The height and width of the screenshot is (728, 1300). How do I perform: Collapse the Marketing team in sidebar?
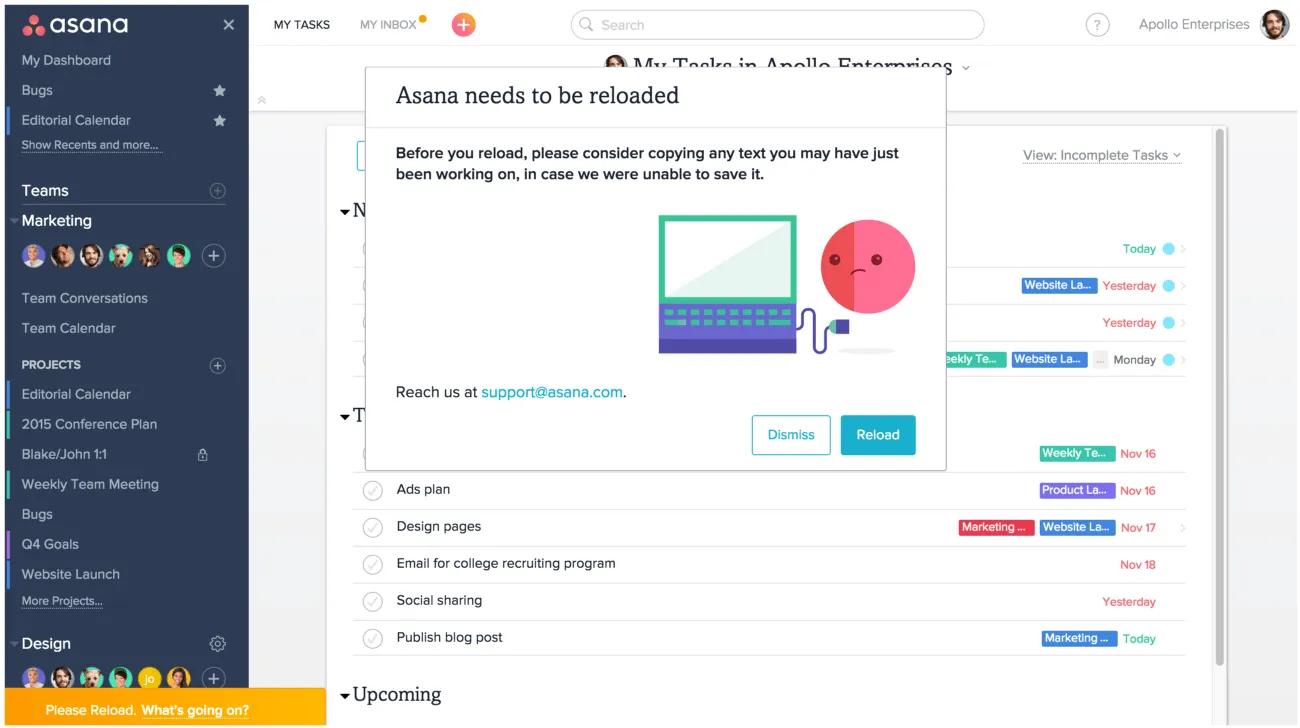pos(14,221)
